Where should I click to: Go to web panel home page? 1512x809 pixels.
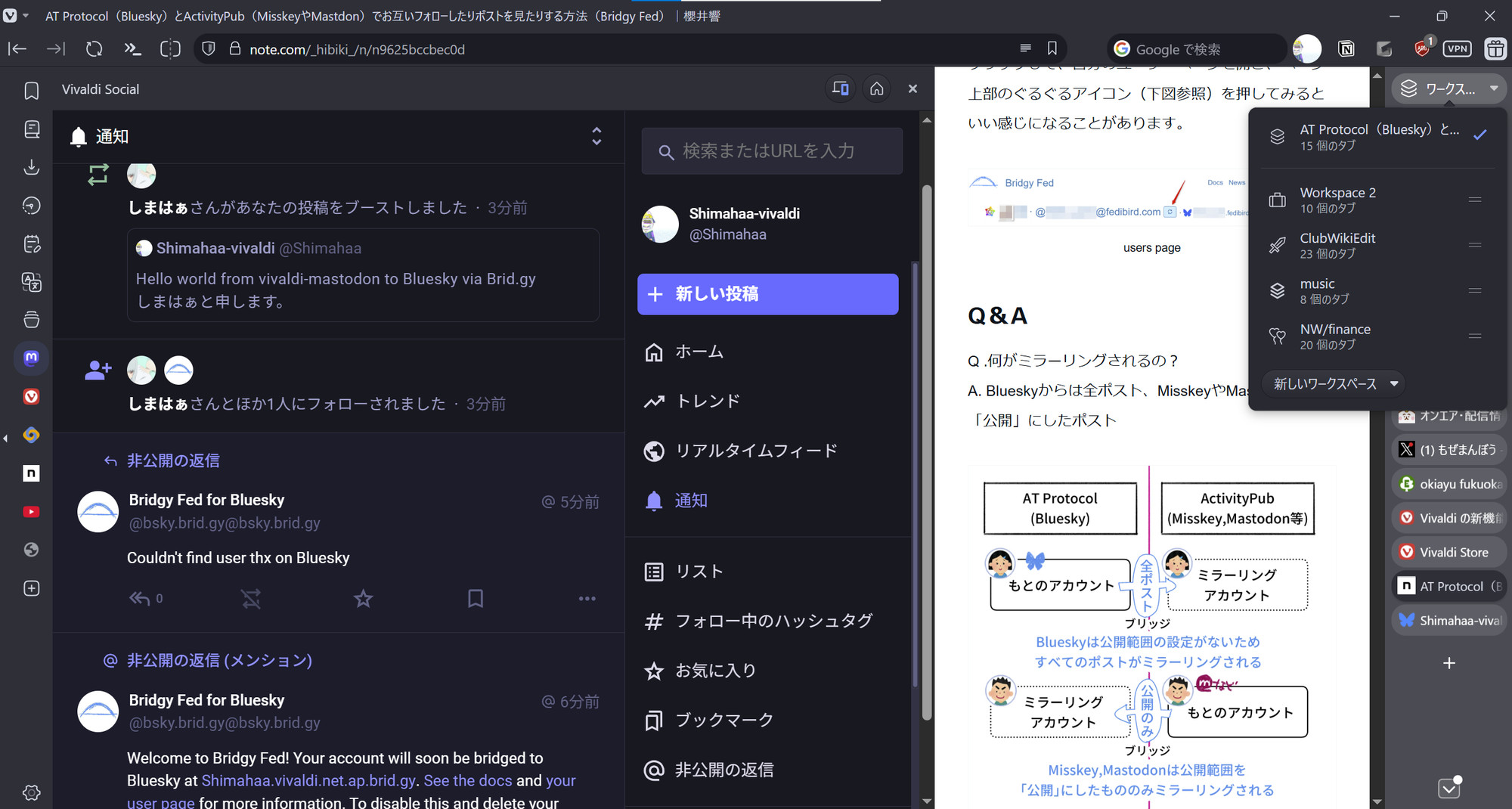(876, 89)
